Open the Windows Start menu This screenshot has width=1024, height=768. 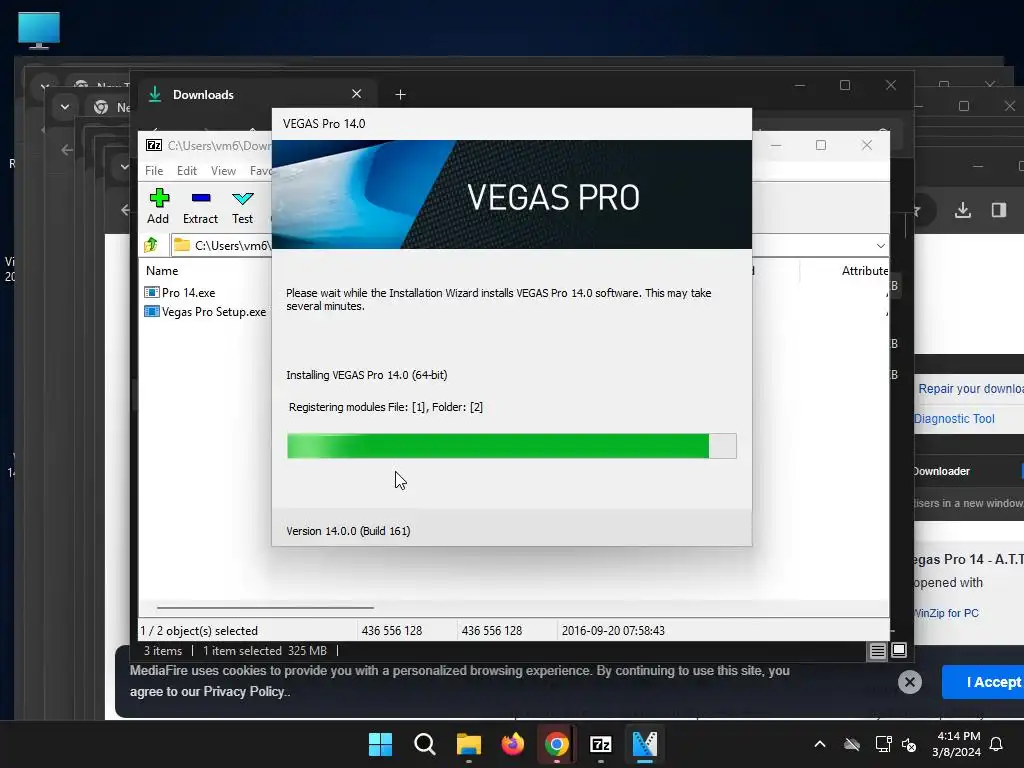pyautogui.click(x=380, y=744)
